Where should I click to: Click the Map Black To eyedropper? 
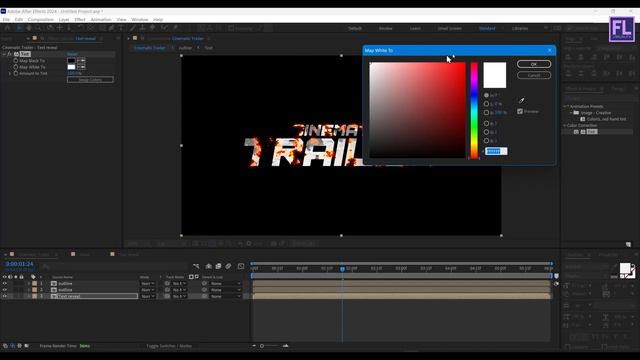[81, 60]
